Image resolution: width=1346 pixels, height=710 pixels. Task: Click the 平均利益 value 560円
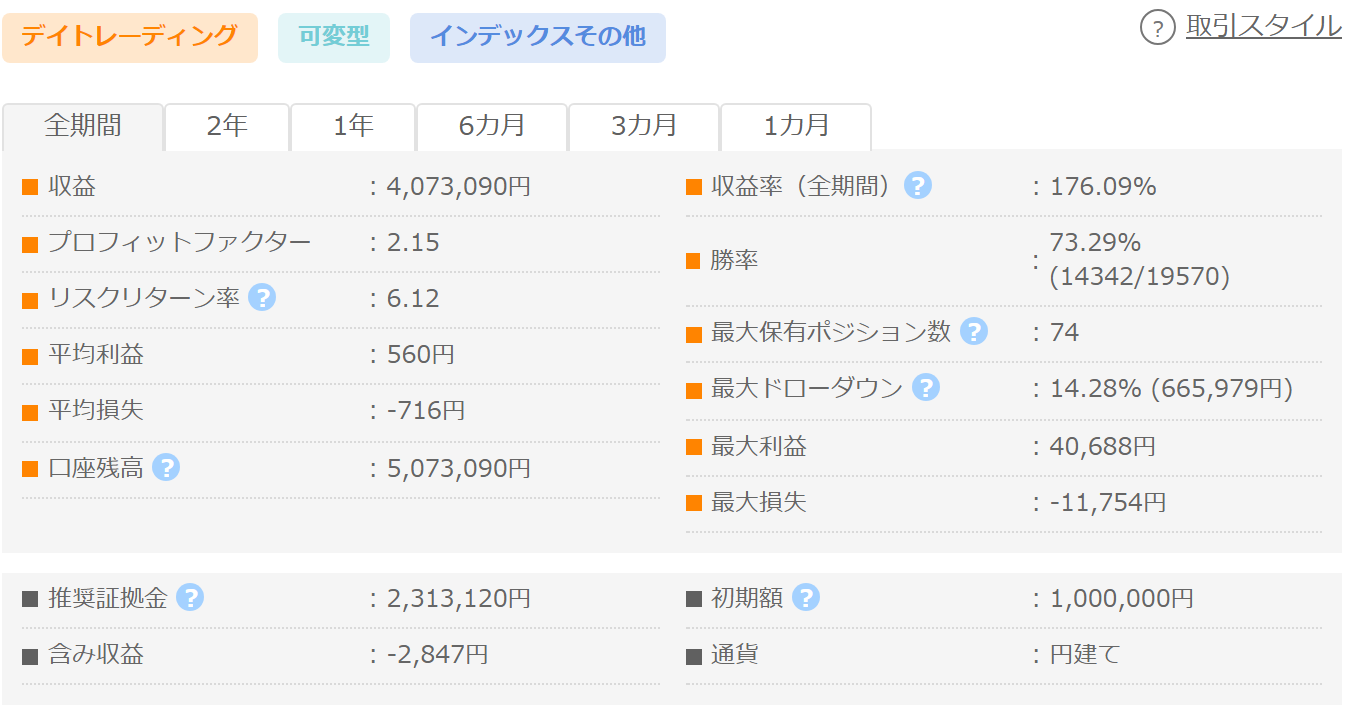pyautogui.click(x=421, y=355)
